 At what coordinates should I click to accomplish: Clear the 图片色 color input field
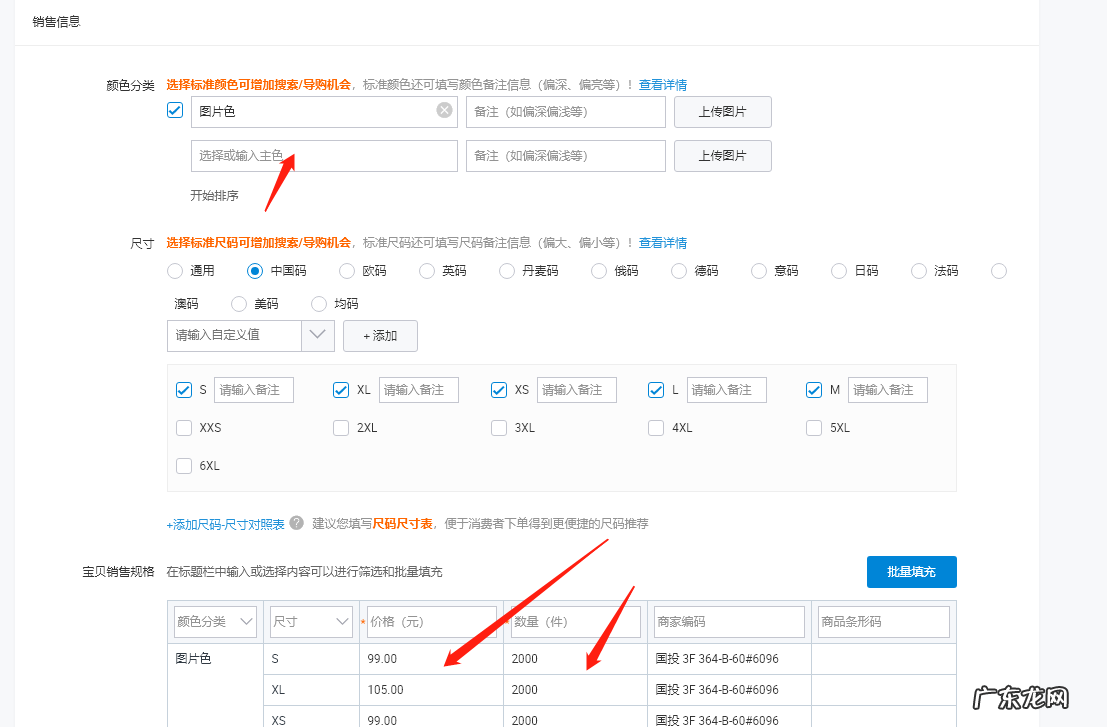(x=444, y=111)
